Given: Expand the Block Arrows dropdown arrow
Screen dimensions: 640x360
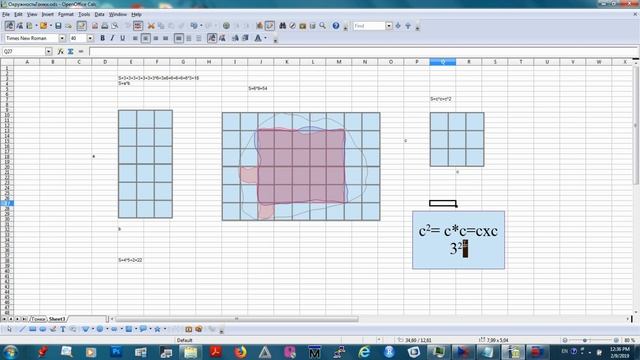Looking at the screenshot, I should point(122,329).
